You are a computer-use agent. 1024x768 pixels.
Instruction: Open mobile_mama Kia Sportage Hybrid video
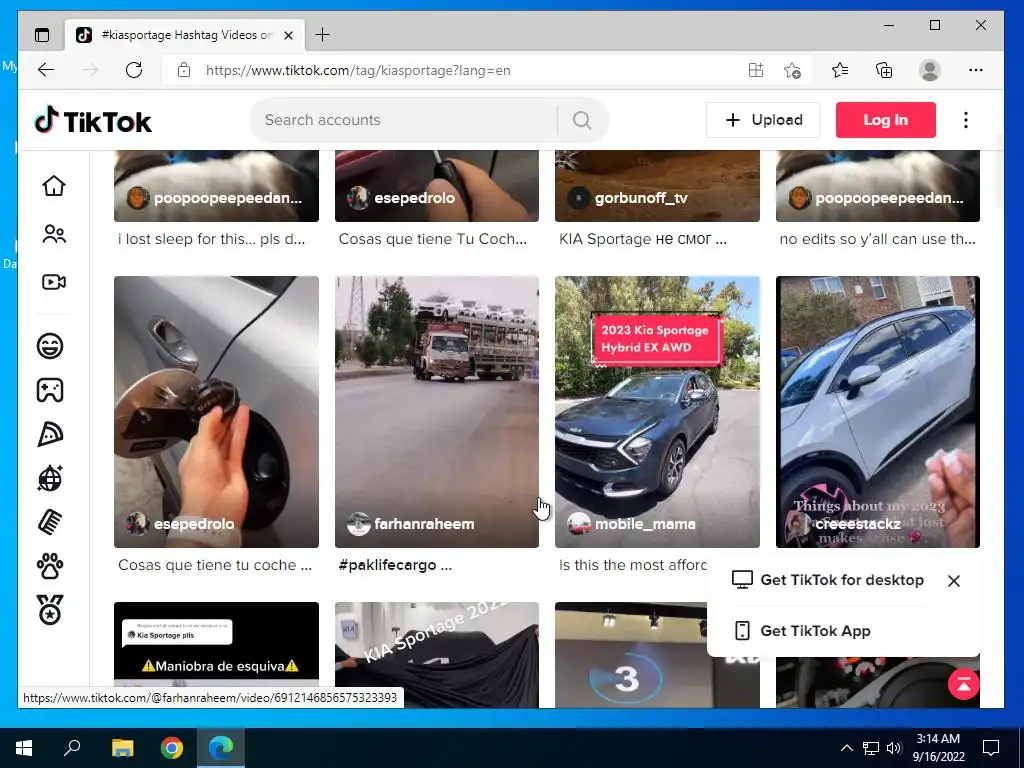[x=657, y=411]
